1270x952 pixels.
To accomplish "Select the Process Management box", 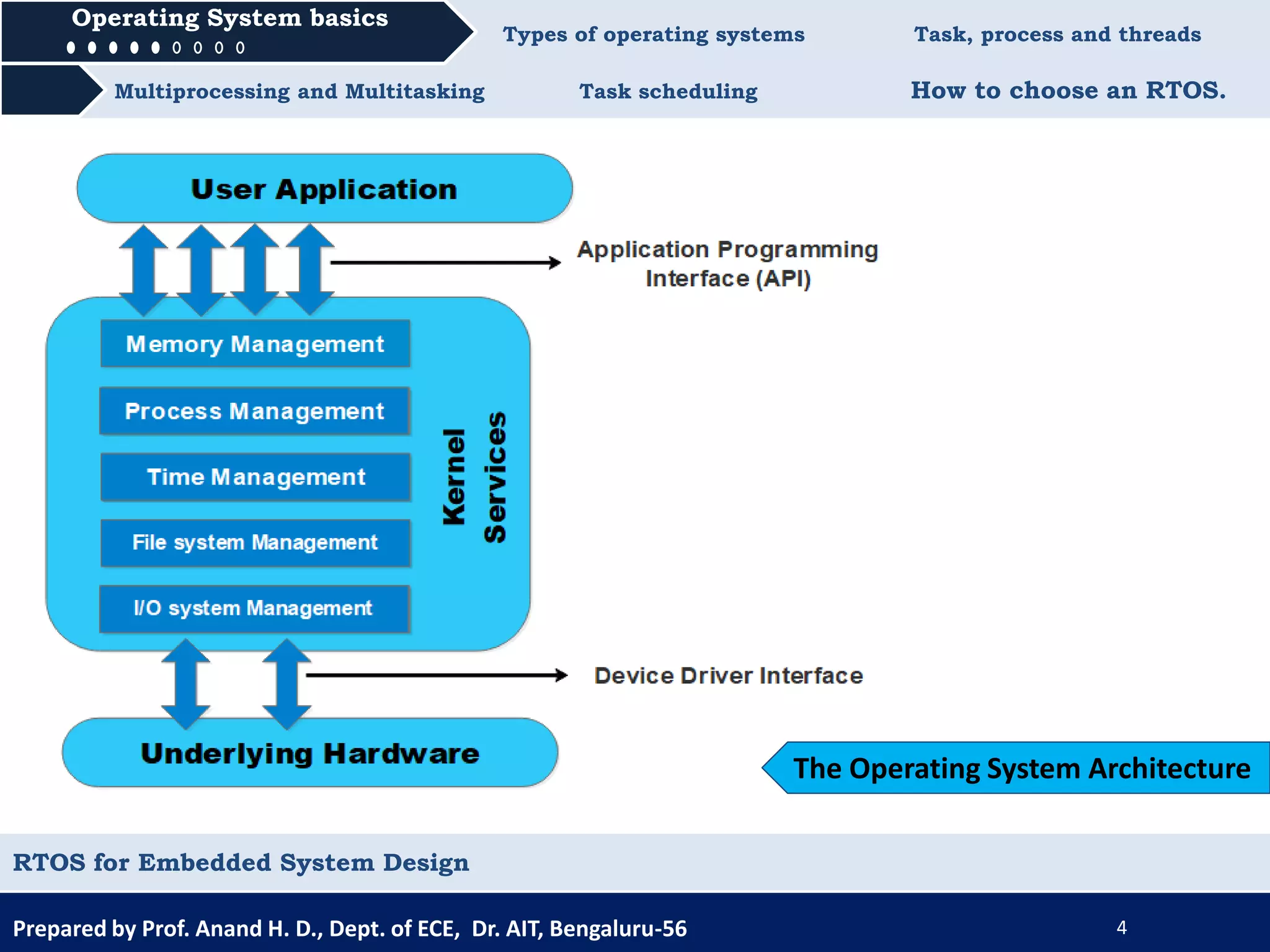I will [254, 411].
